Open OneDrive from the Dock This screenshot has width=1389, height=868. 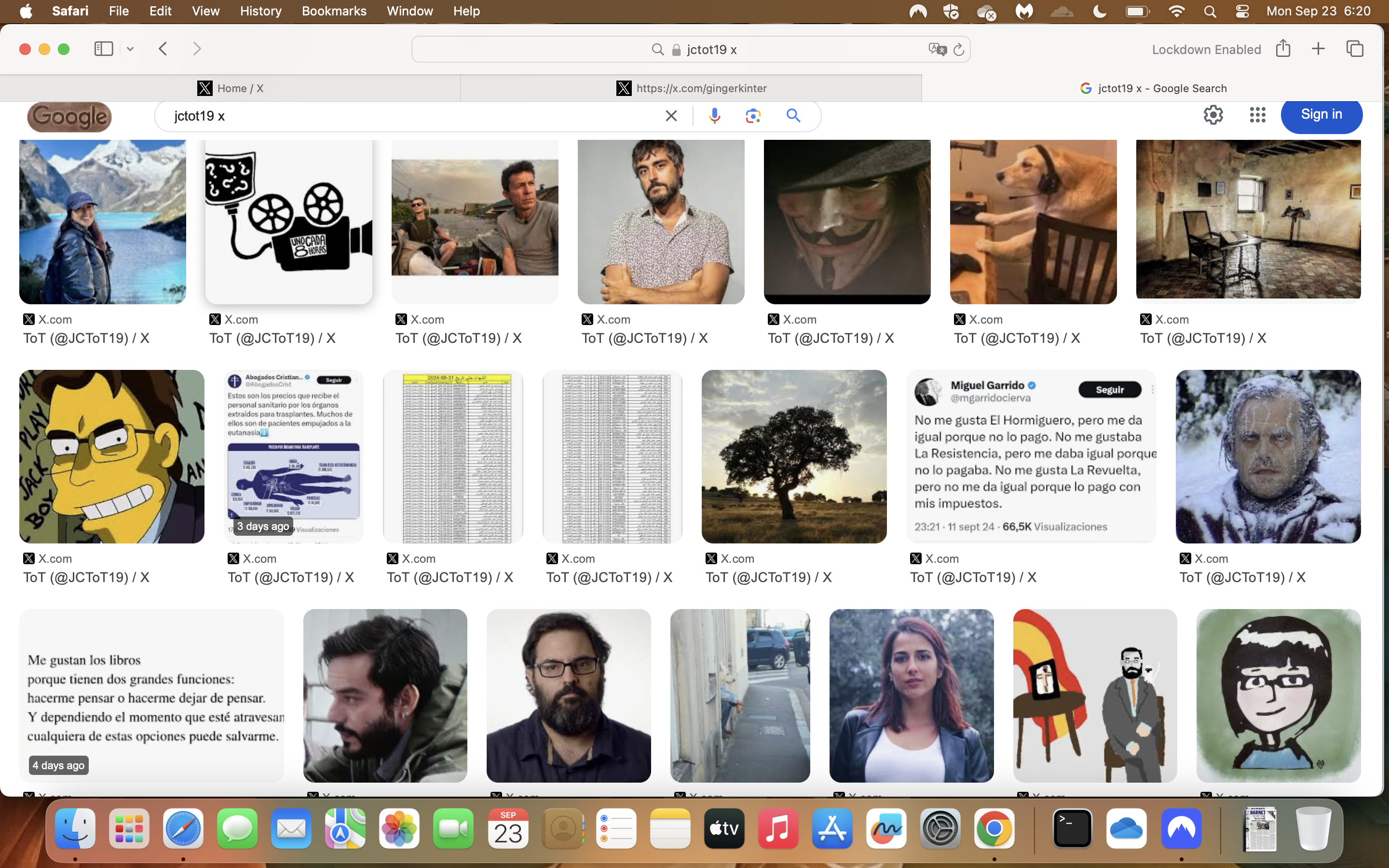point(1126,828)
